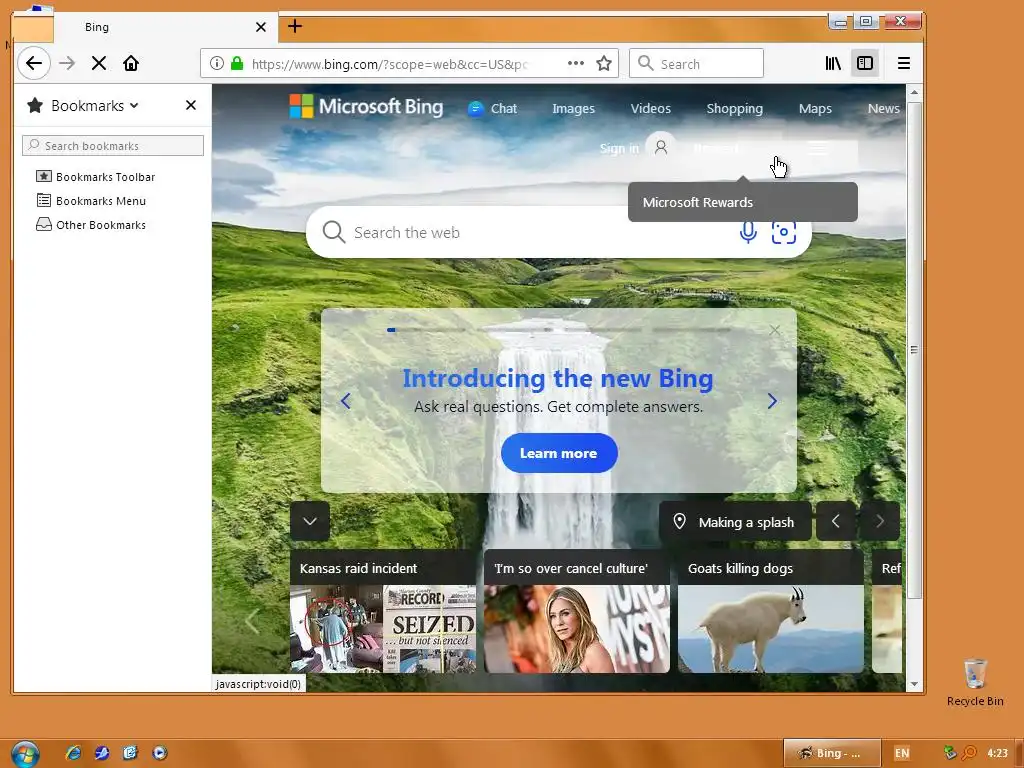
Task: Go to previous promo slide arrow
Action: pyautogui.click(x=345, y=401)
